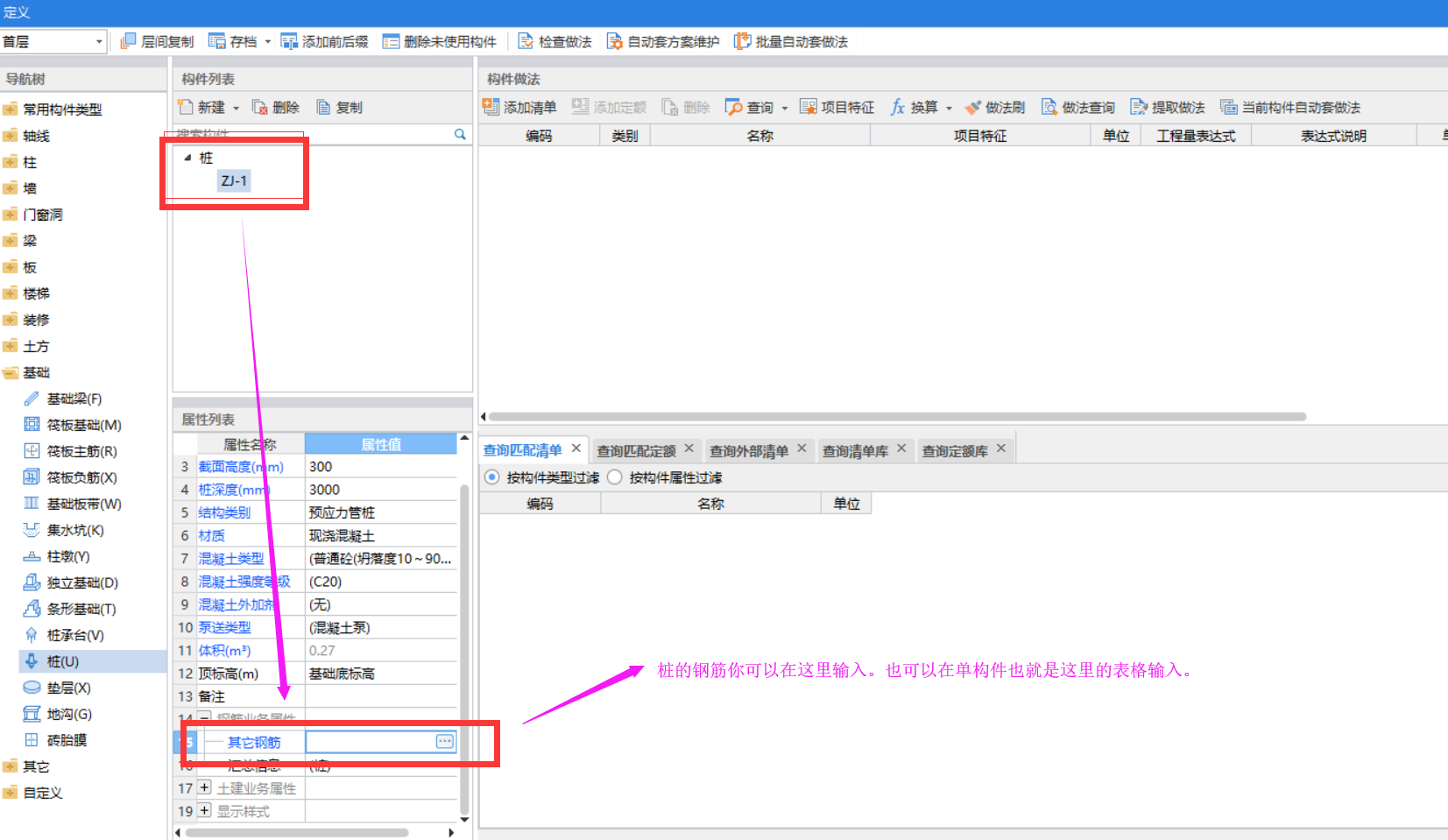This screenshot has width=1448, height=840.
Task: Expand 显示样式 row
Action: [x=204, y=810]
